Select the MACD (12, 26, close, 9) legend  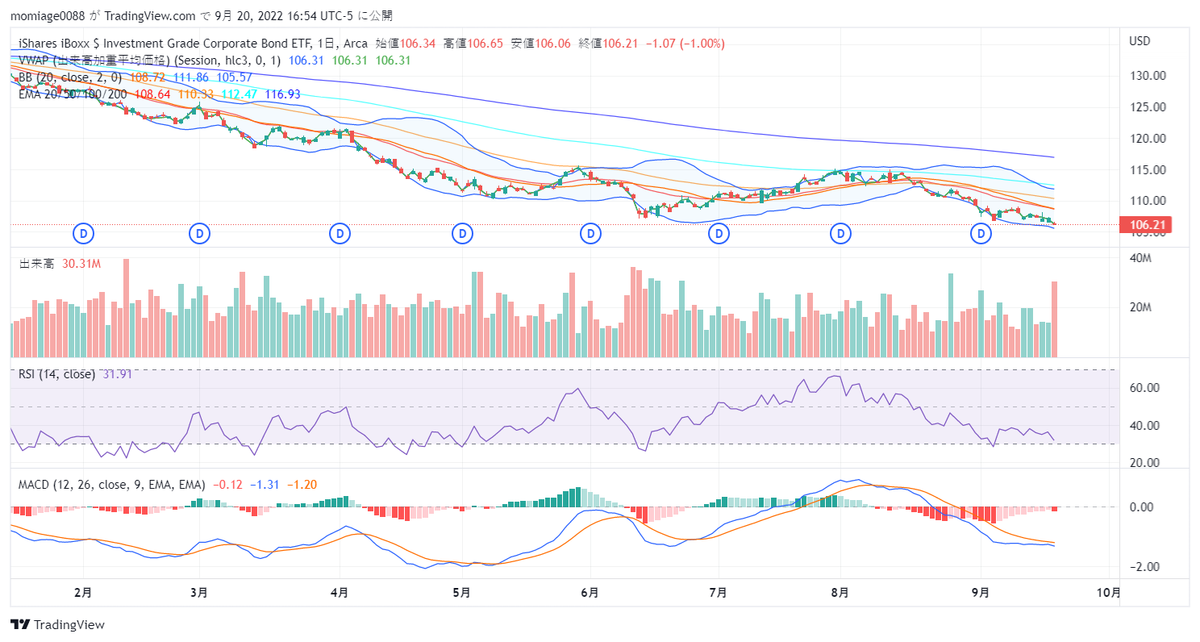click(x=112, y=484)
